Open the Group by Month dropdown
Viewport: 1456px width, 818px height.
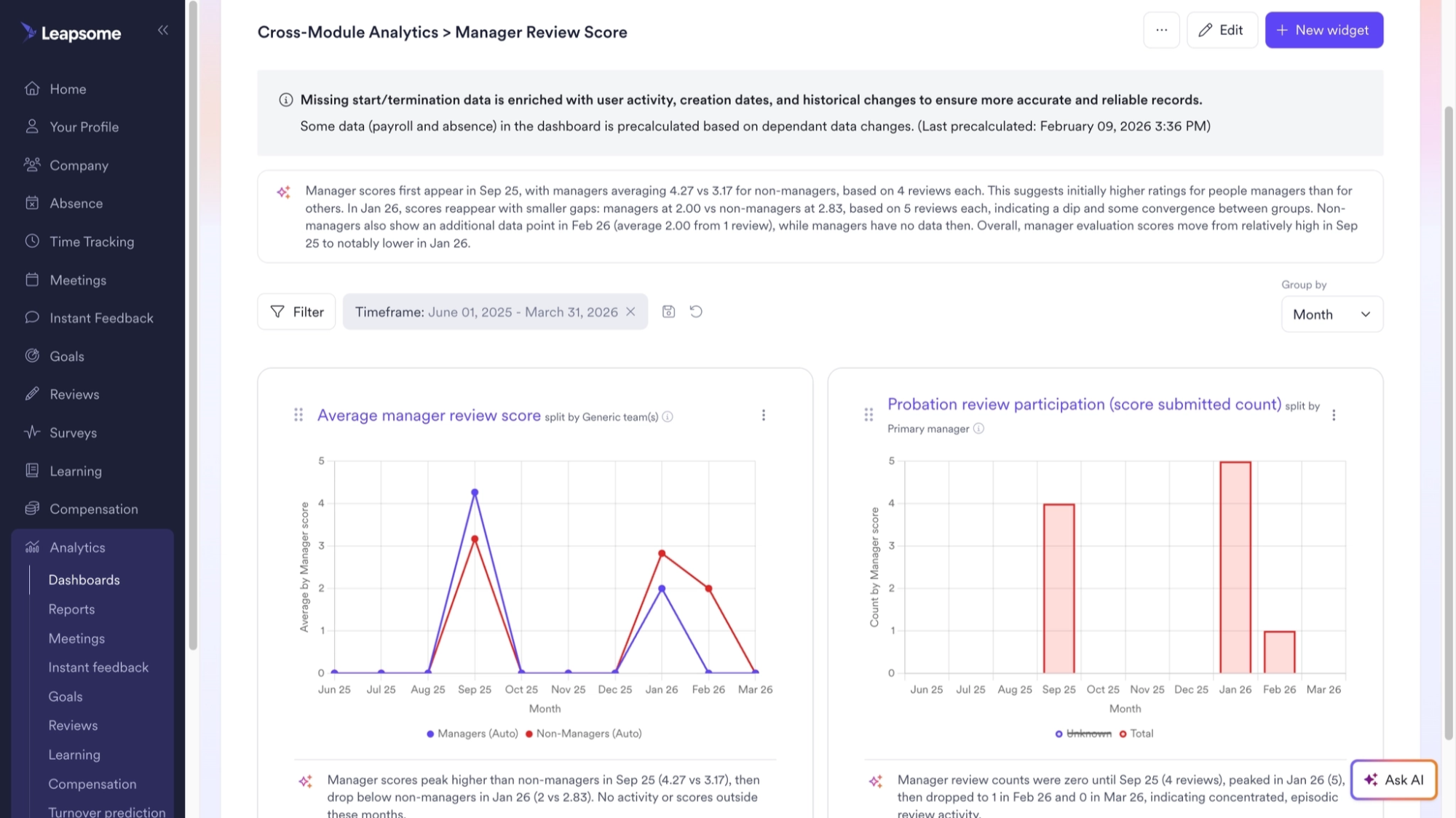1332,314
